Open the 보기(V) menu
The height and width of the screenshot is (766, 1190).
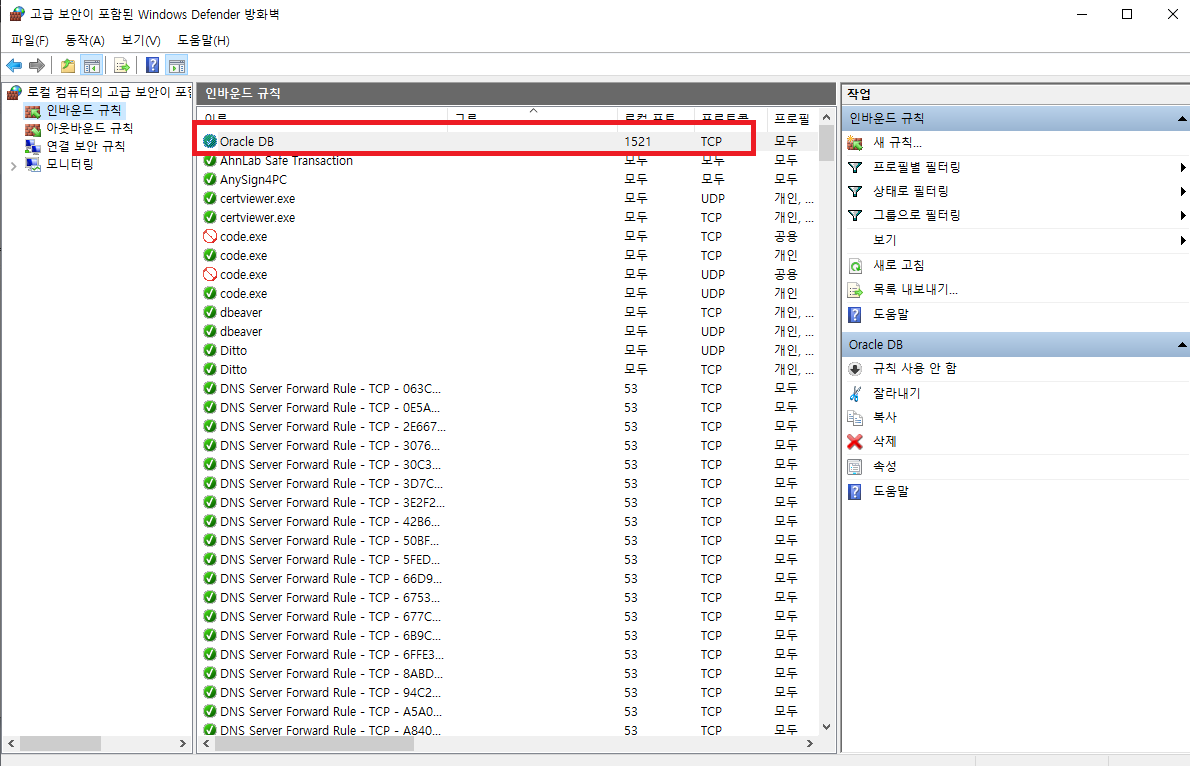coord(141,40)
